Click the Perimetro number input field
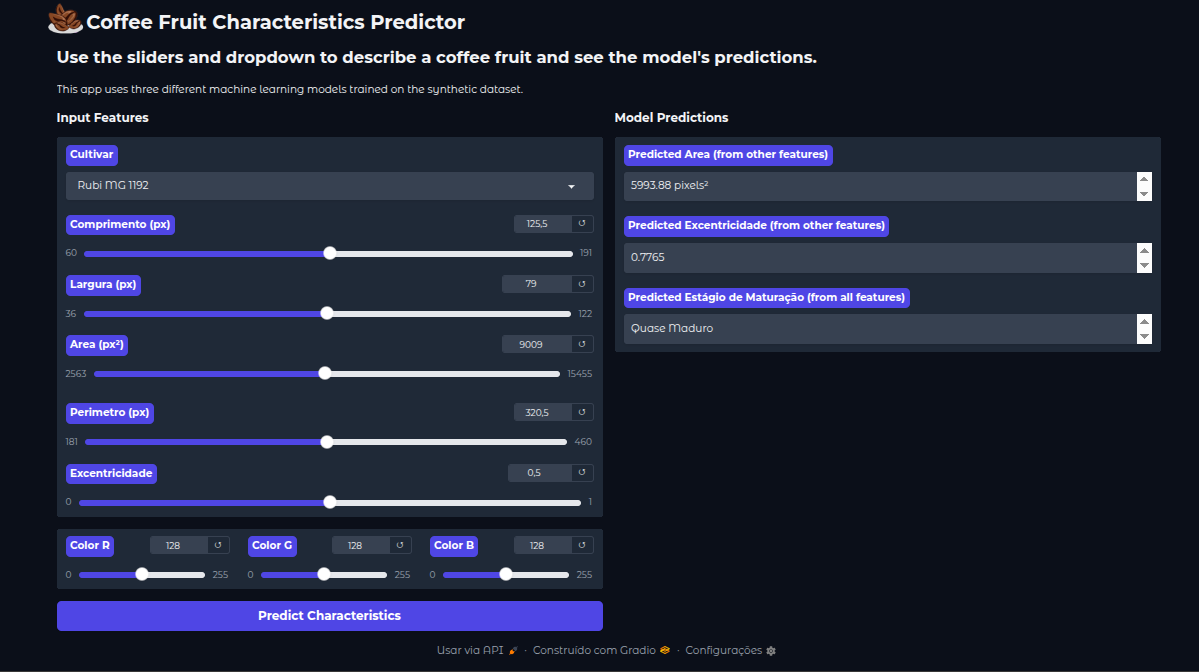The width and height of the screenshot is (1199, 672). coord(541,412)
